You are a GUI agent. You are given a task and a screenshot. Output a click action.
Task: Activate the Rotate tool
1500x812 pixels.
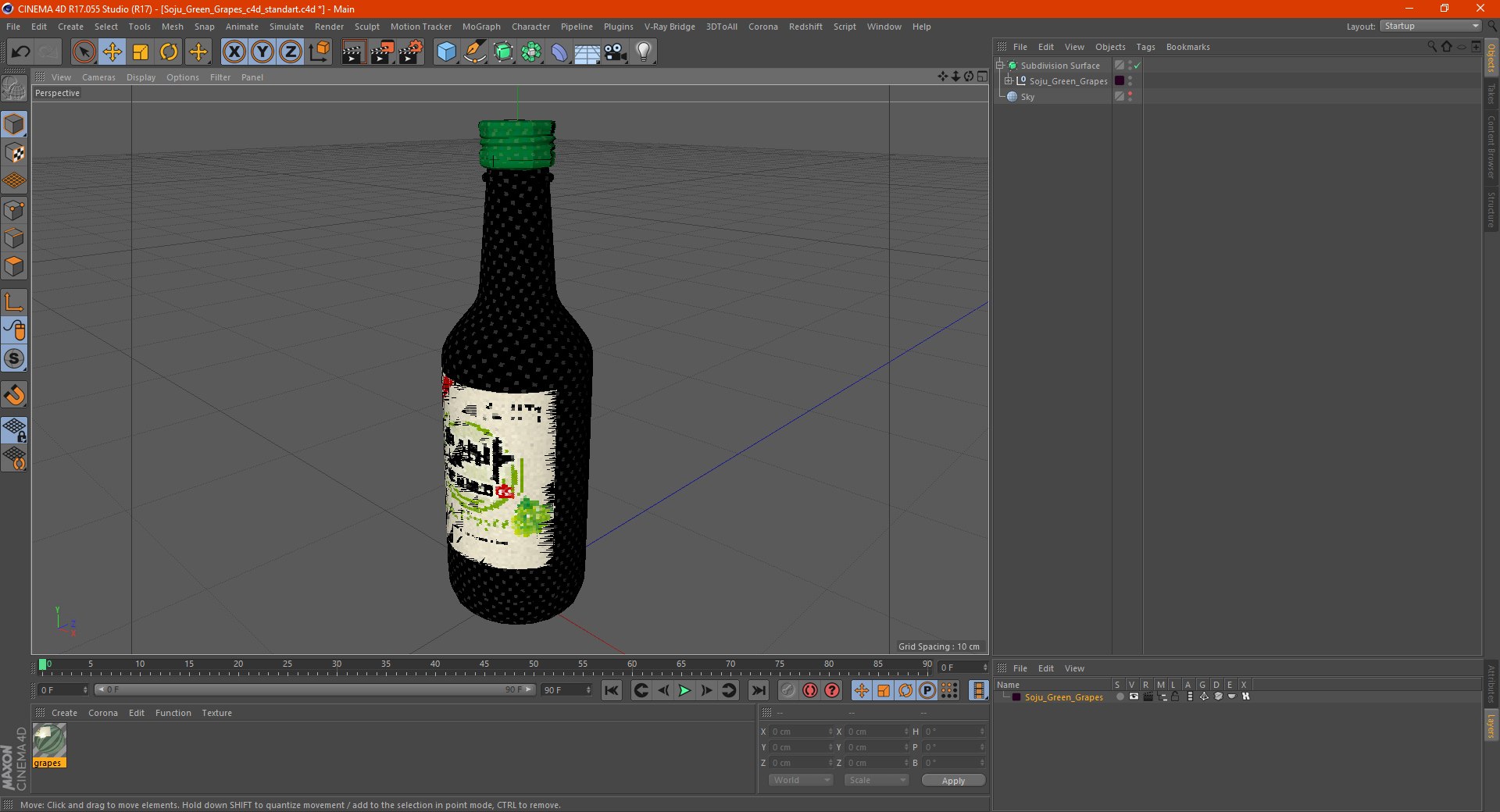click(x=169, y=52)
